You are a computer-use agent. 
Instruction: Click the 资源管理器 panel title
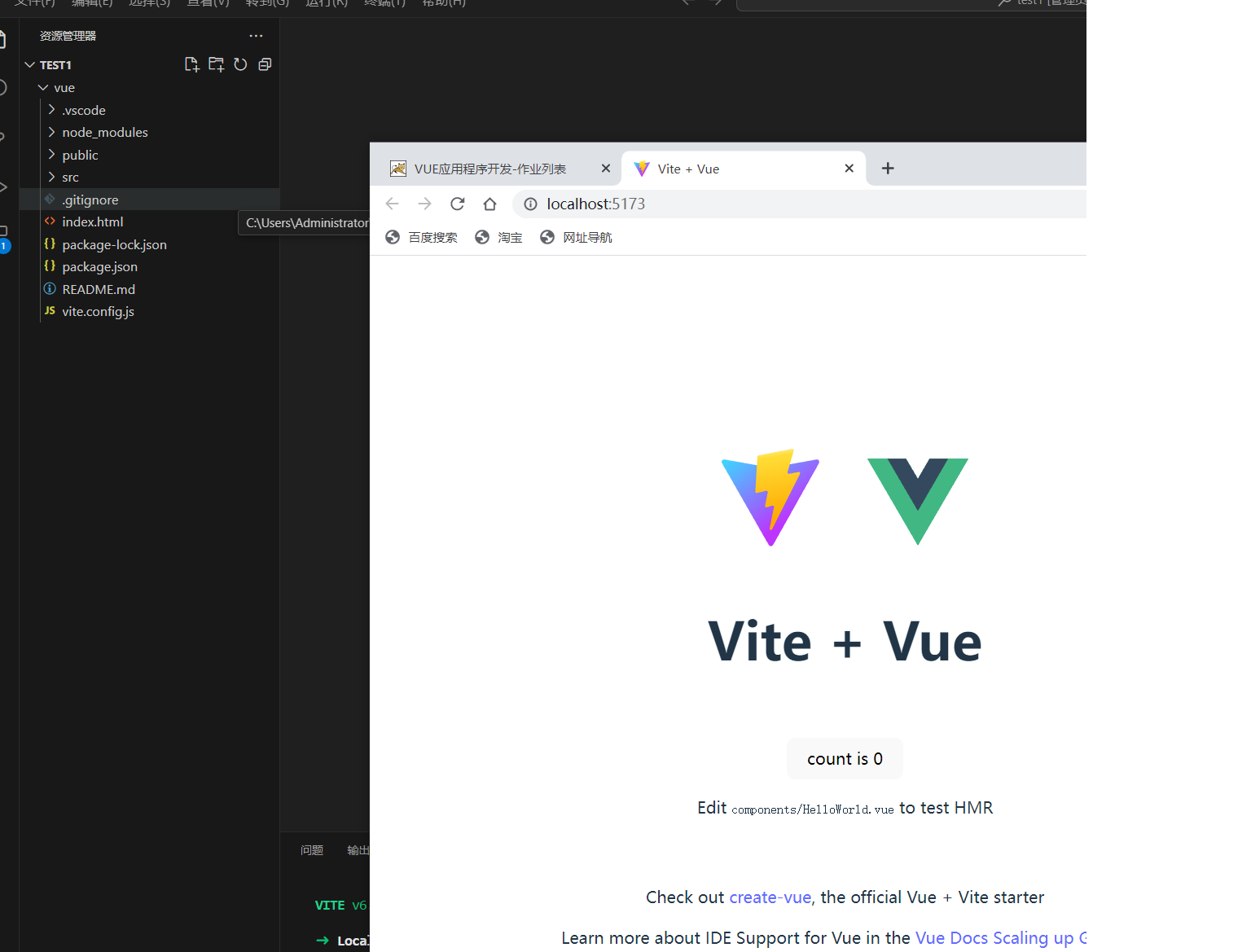68,36
